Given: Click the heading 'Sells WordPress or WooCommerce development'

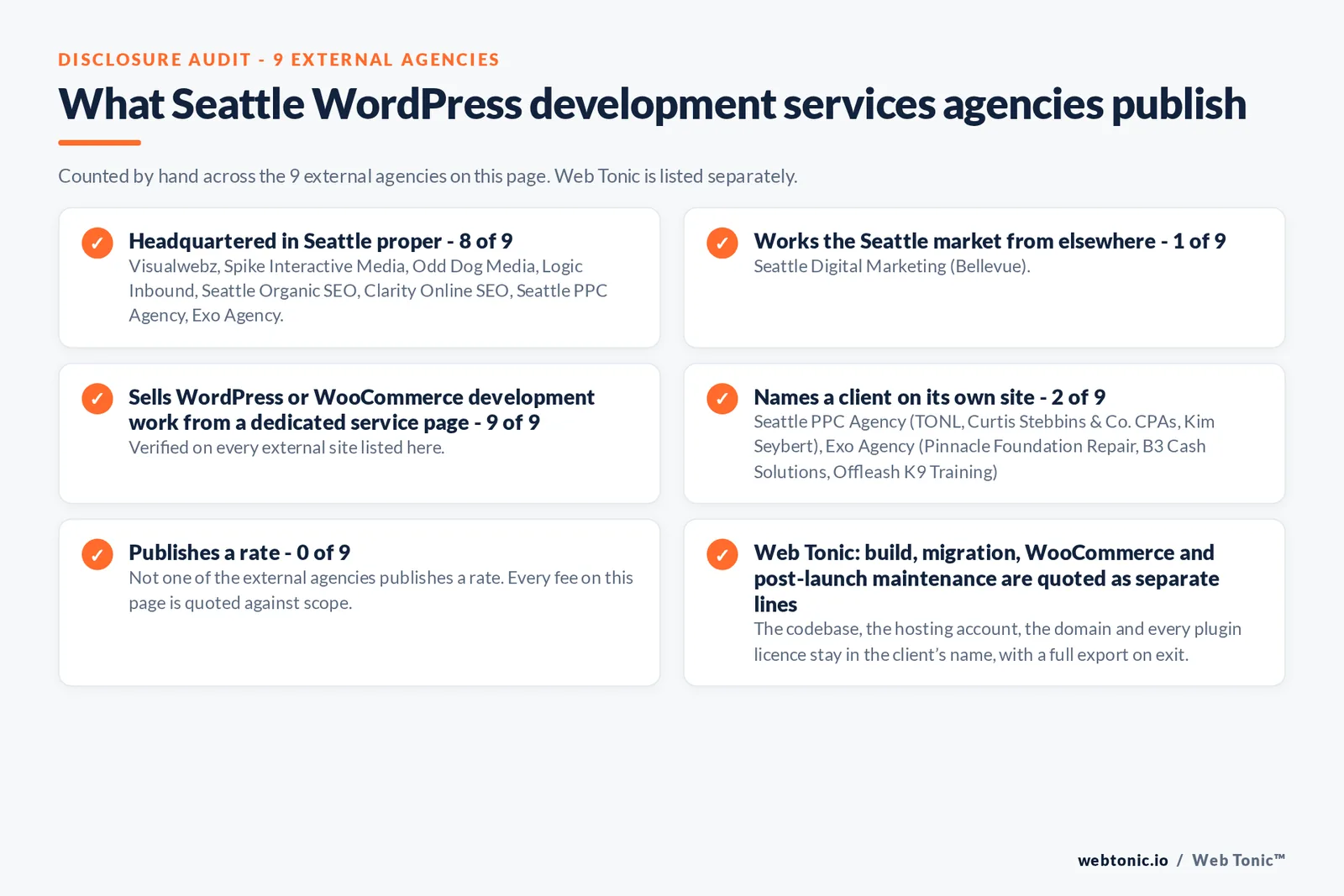Looking at the screenshot, I should coord(361,410).
